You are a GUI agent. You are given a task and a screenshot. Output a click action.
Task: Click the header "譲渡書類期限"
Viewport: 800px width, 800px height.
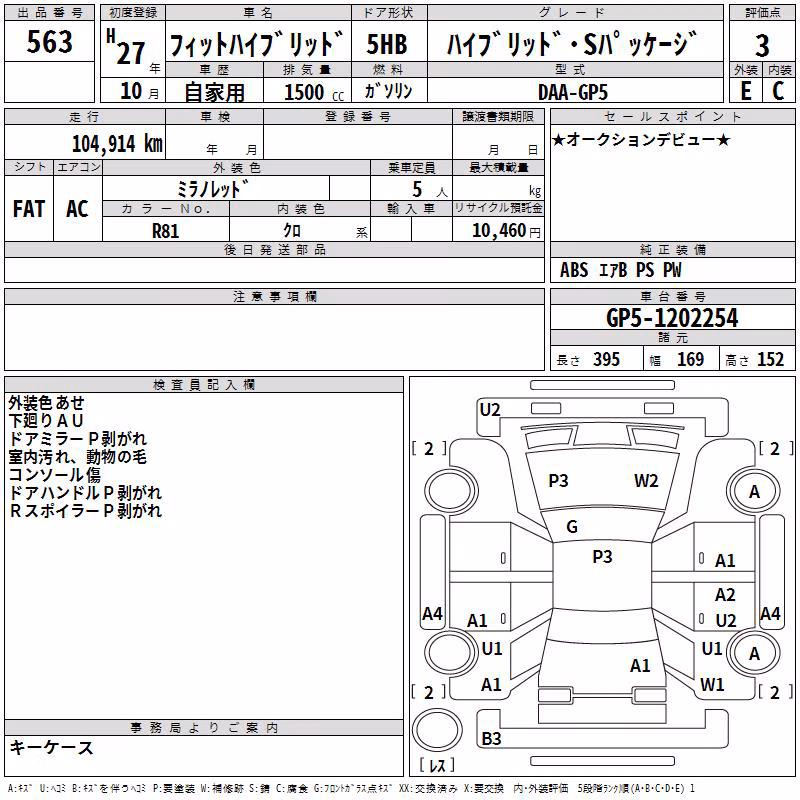pos(498,116)
